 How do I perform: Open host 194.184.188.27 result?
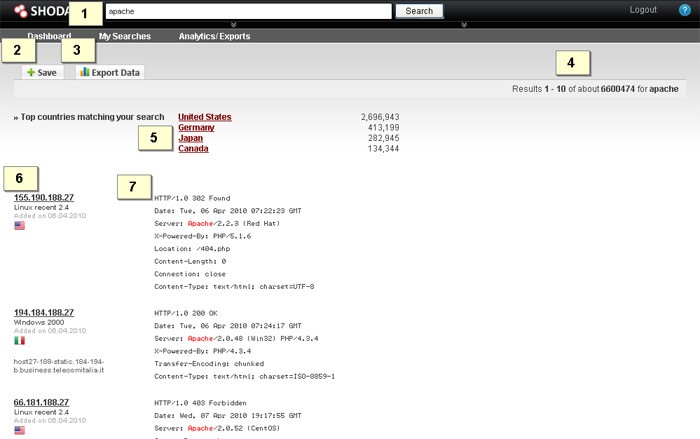tap(44, 313)
